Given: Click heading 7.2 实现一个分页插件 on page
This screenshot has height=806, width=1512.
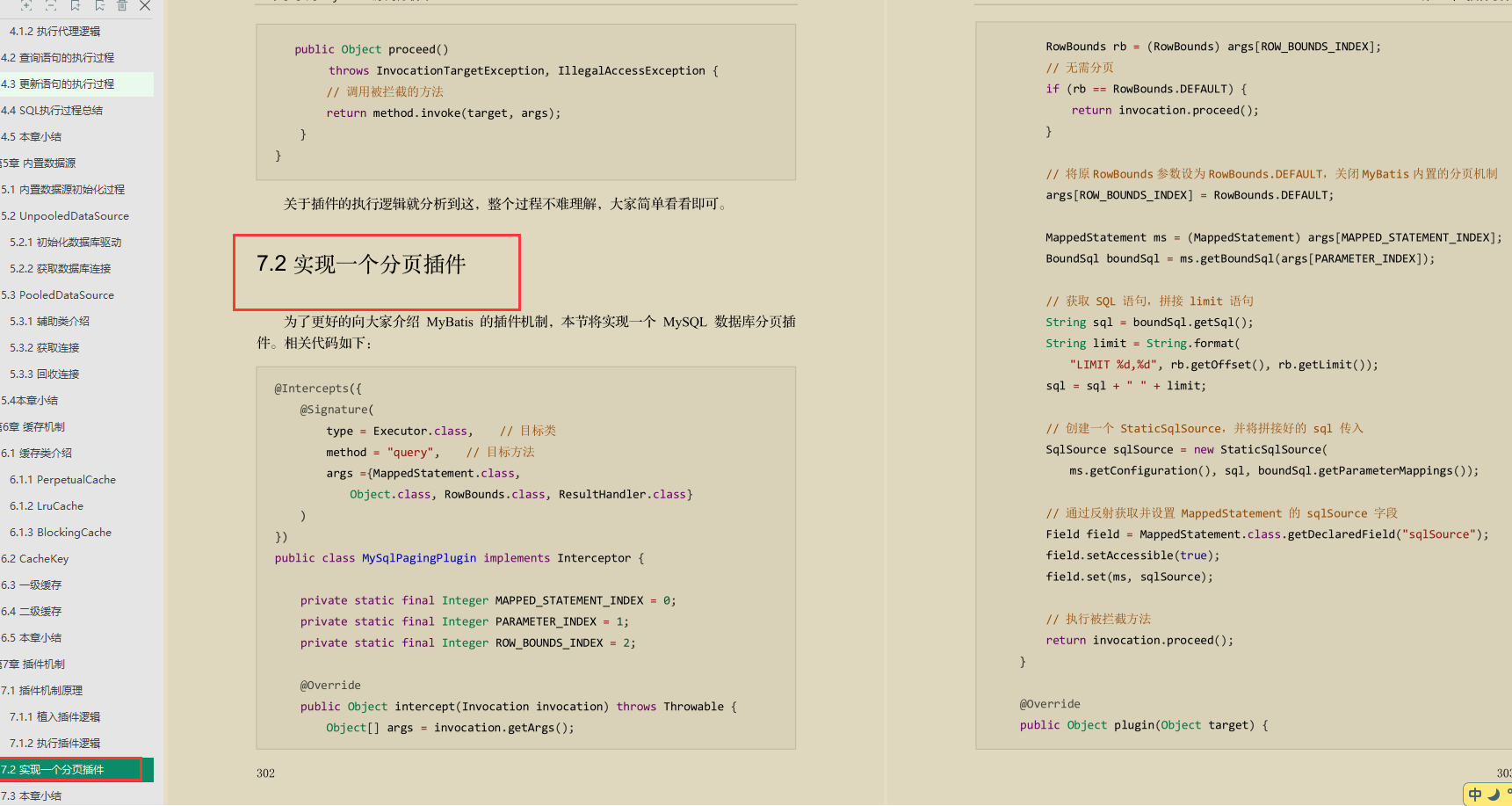Looking at the screenshot, I should 361,264.
